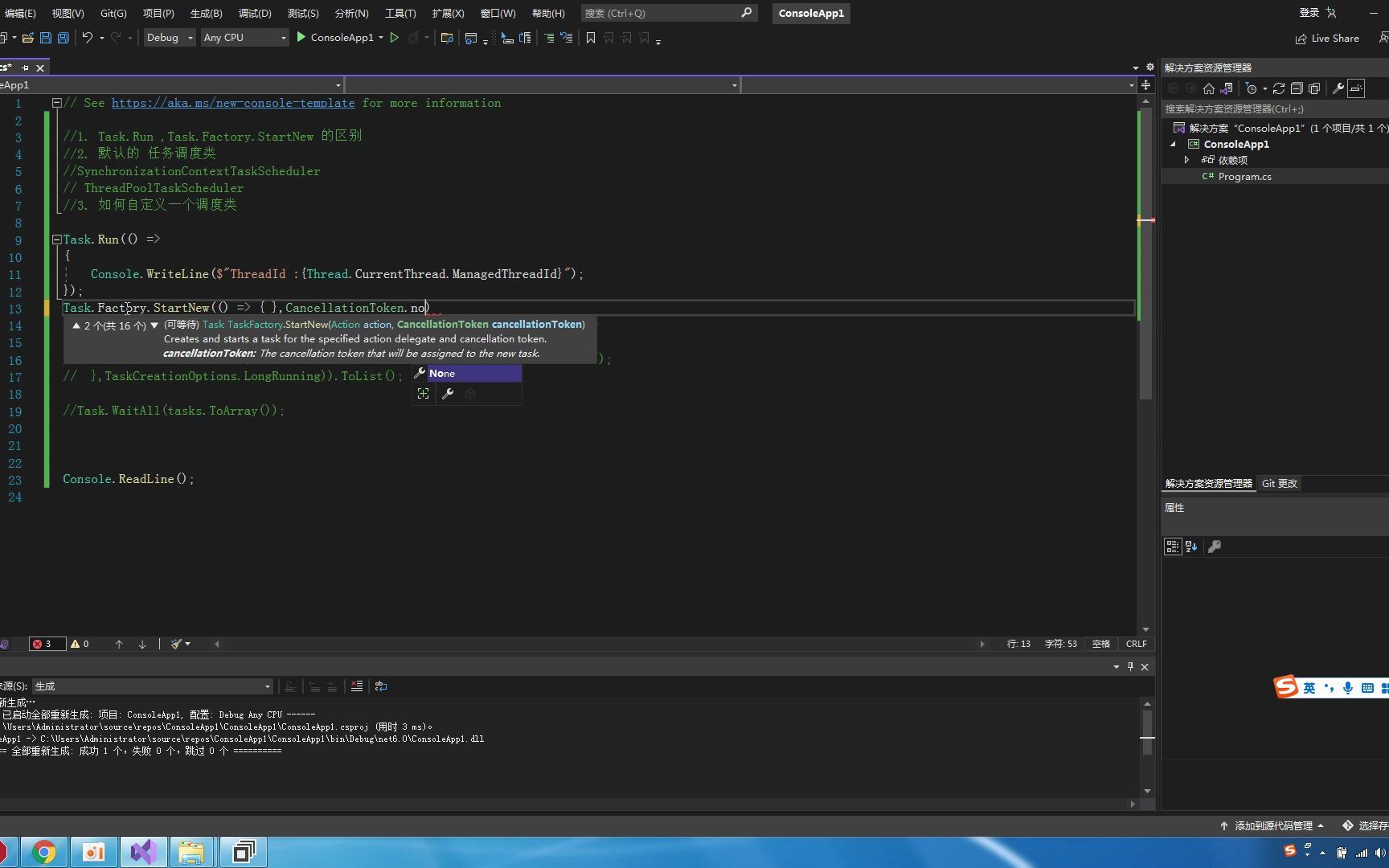Switch to the Git 更改 tab
1389x868 pixels.
[x=1279, y=483]
